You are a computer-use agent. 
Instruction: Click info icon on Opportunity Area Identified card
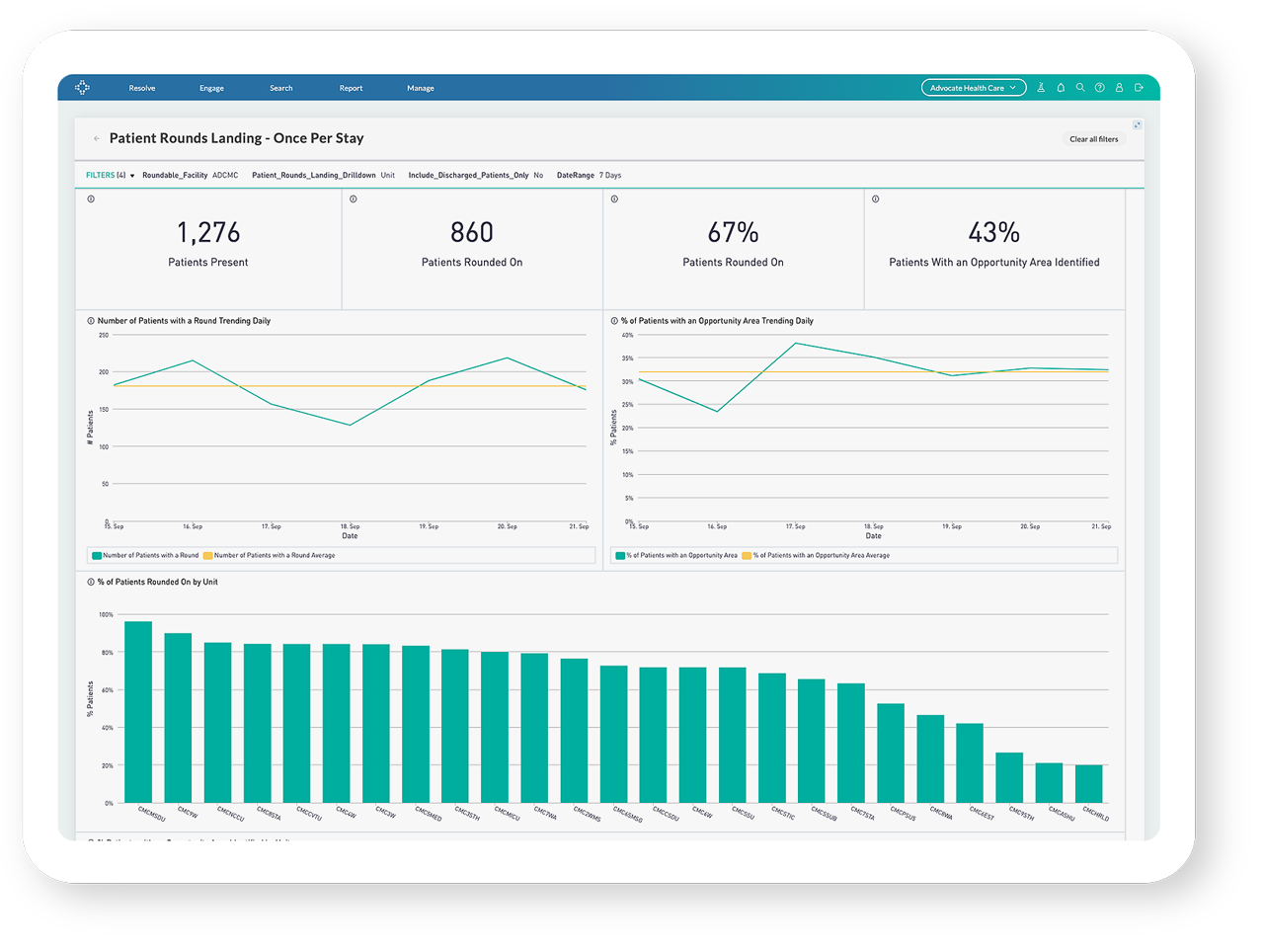click(x=875, y=199)
